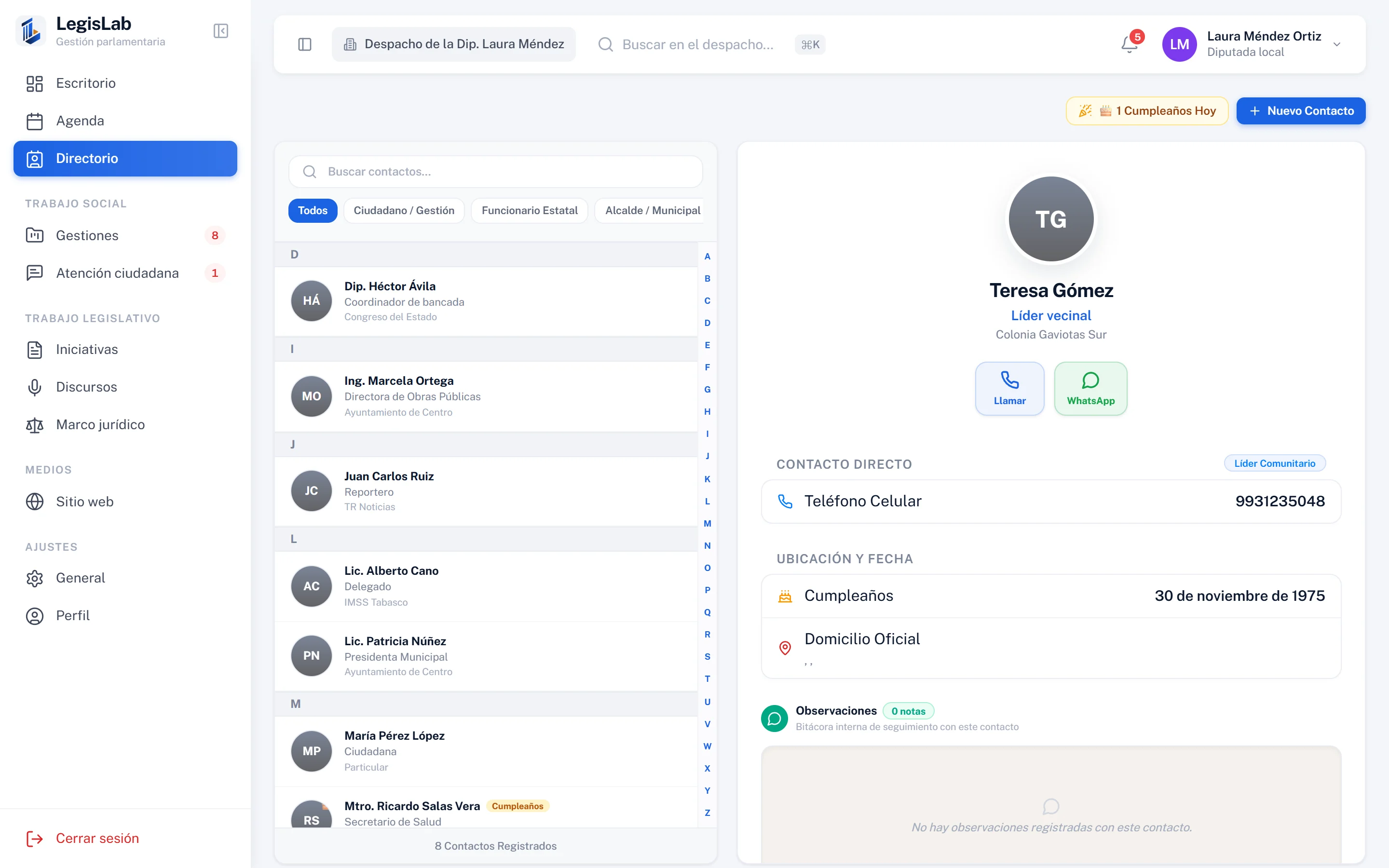This screenshot has width=1389, height=868.
Task: Open notifications bell with 5 alerts
Action: [x=1130, y=44]
